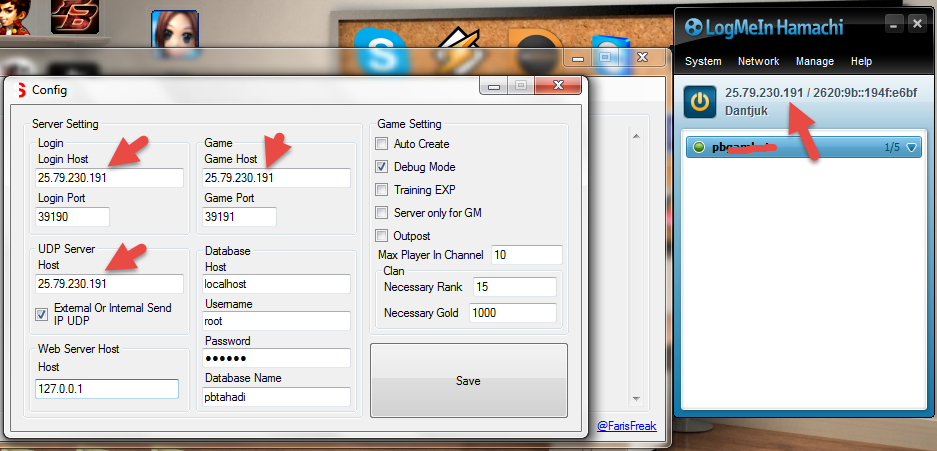Click scrollbar down arrow in background window

[x=636, y=398]
